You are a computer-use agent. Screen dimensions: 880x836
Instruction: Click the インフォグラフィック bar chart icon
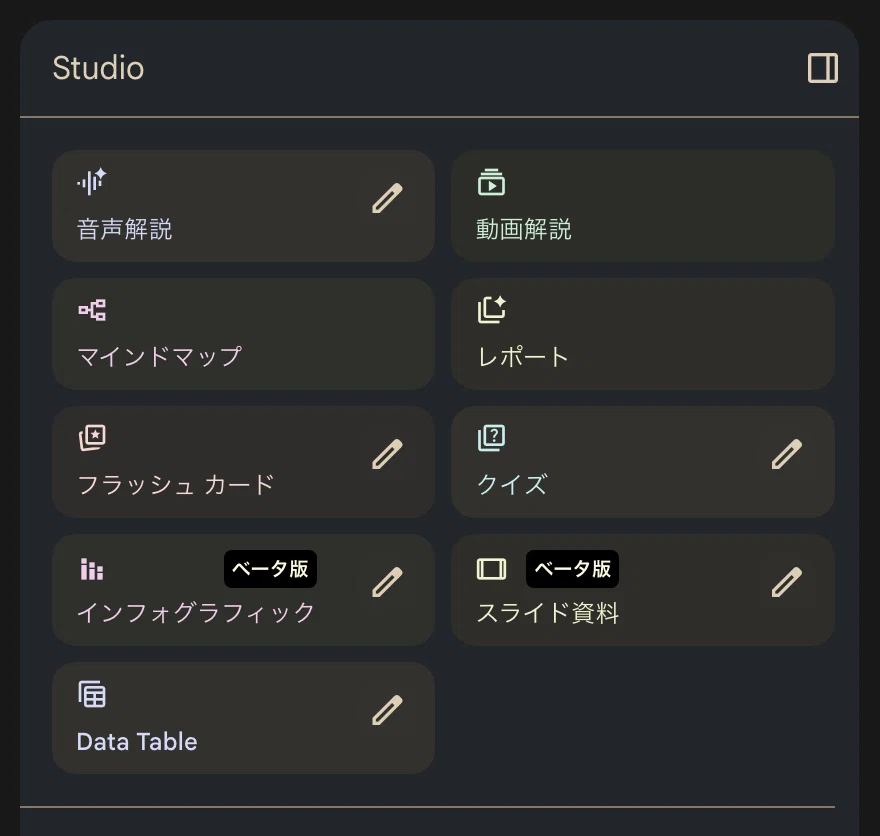coord(91,569)
